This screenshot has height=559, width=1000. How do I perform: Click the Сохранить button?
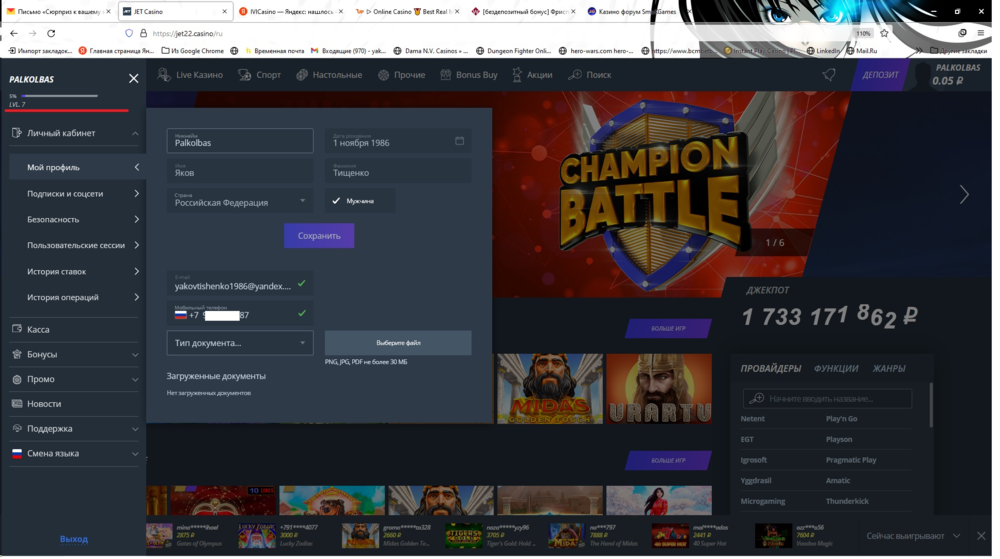tap(319, 236)
